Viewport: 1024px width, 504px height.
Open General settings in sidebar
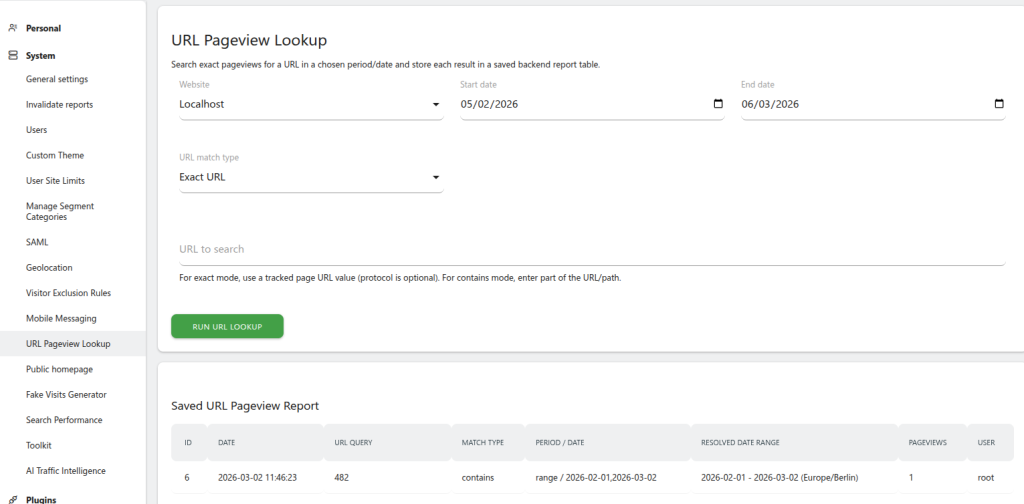[x=57, y=79]
